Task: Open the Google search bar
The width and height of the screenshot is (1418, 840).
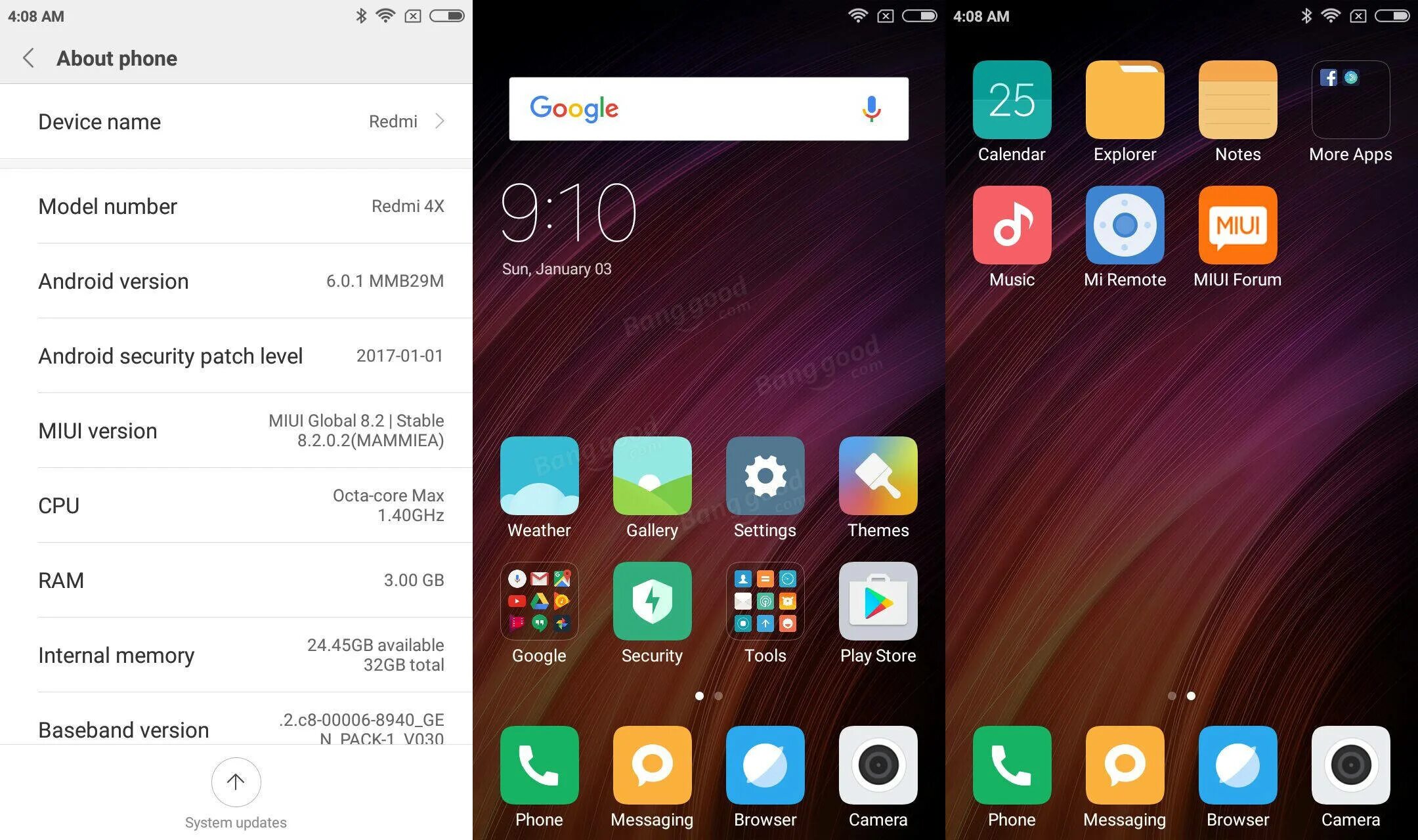Action: (x=709, y=110)
